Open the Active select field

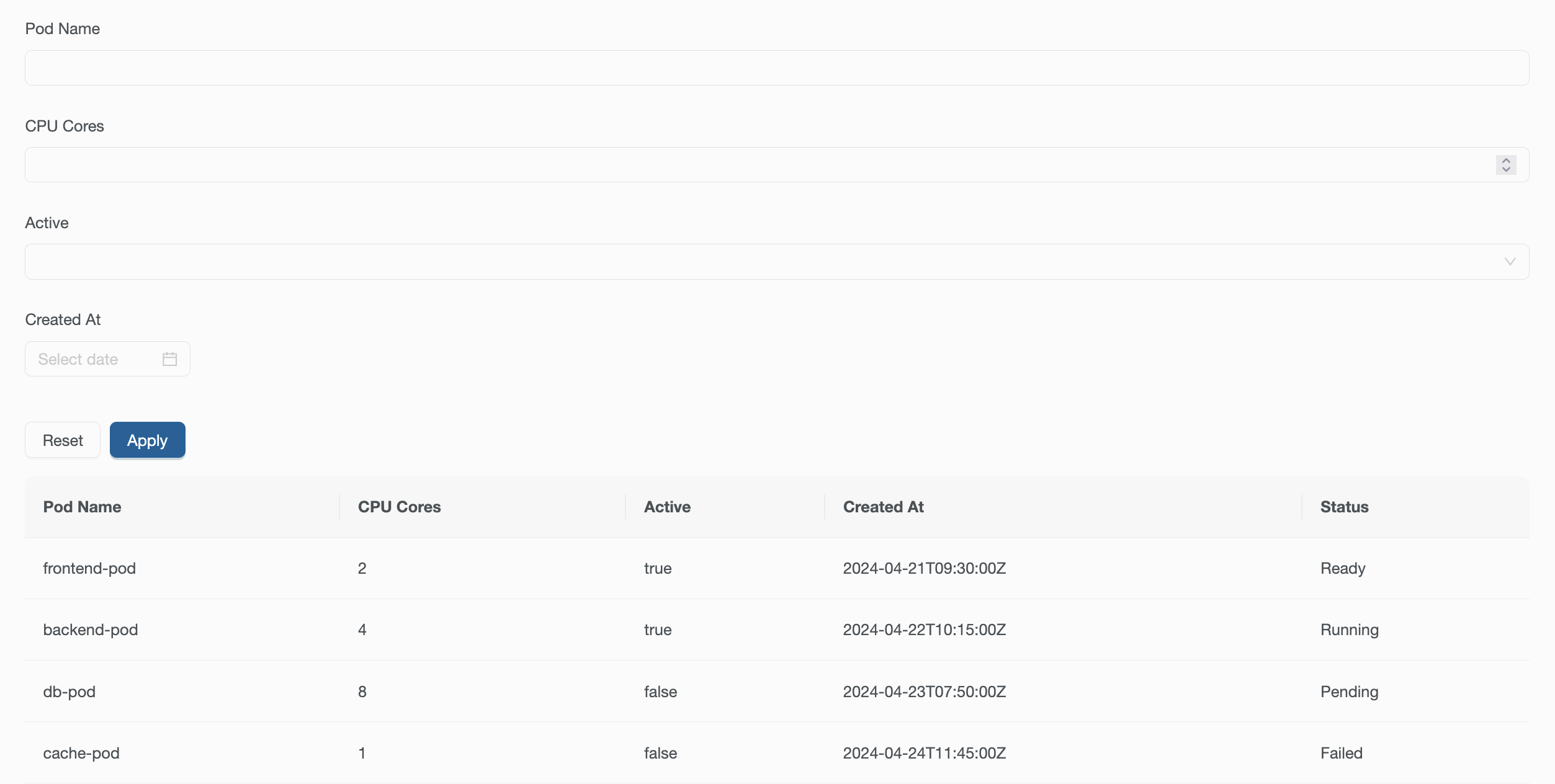[x=745, y=262]
